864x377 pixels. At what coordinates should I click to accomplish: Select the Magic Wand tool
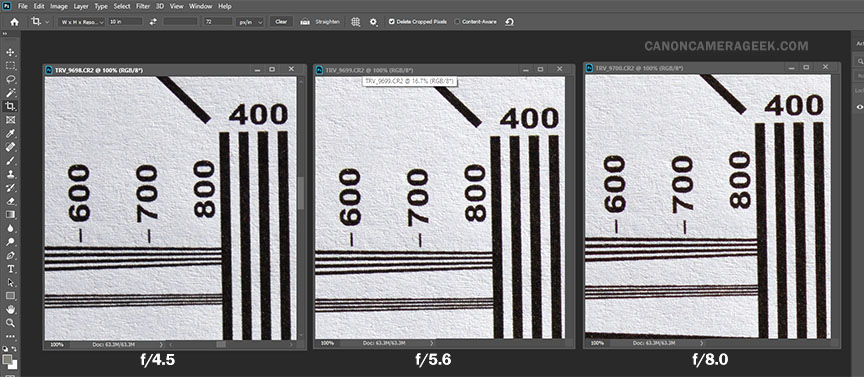tap(10, 93)
